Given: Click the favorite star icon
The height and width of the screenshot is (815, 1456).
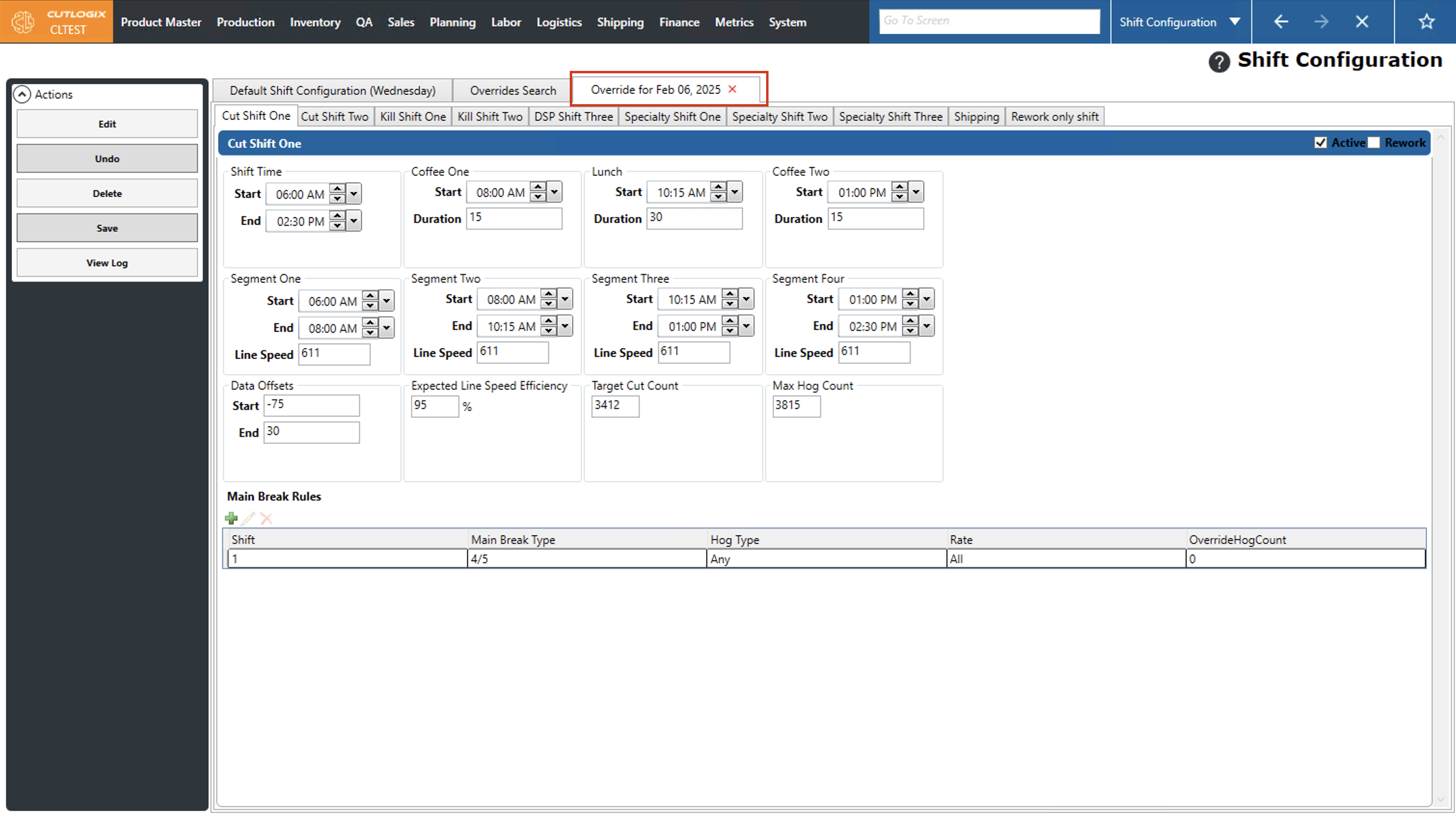Looking at the screenshot, I should (1426, 22).
